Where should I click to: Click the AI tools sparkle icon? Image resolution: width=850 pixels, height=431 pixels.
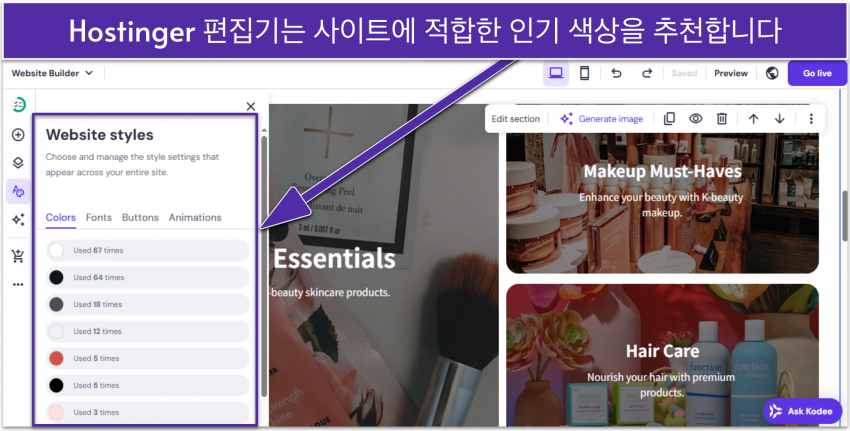[18, 220]
